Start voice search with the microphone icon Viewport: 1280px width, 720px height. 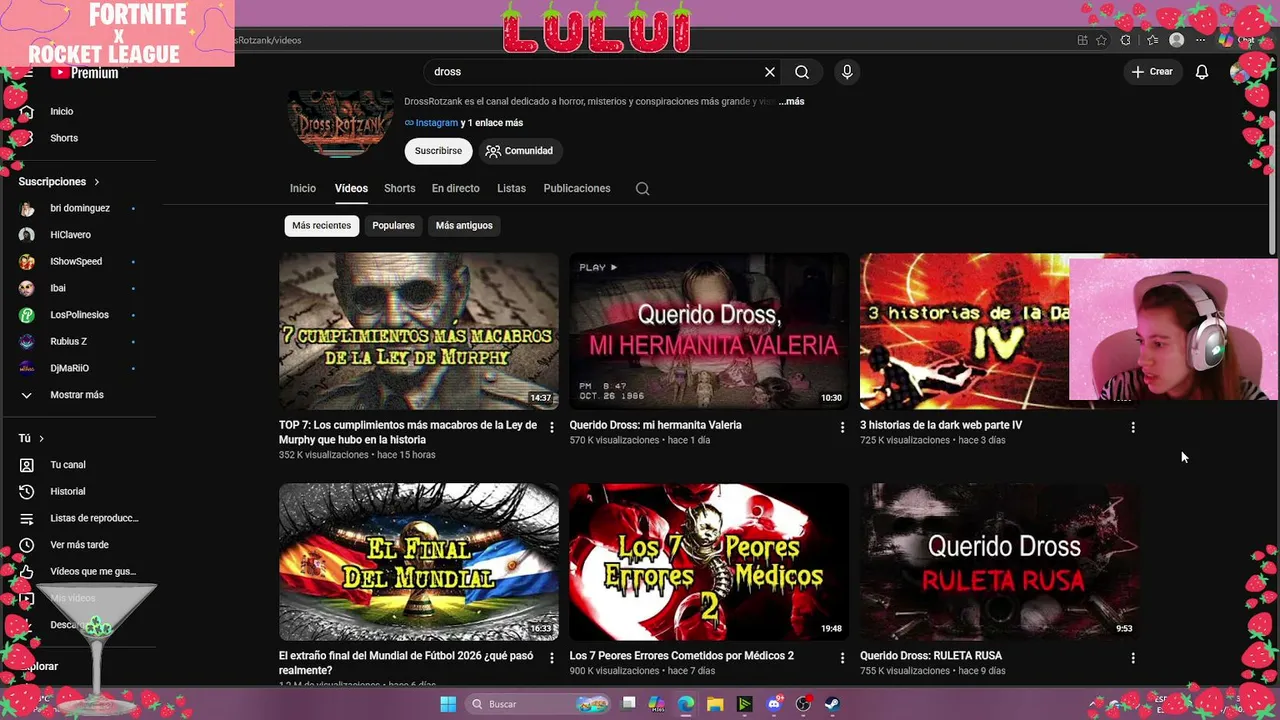coord(847,72)
